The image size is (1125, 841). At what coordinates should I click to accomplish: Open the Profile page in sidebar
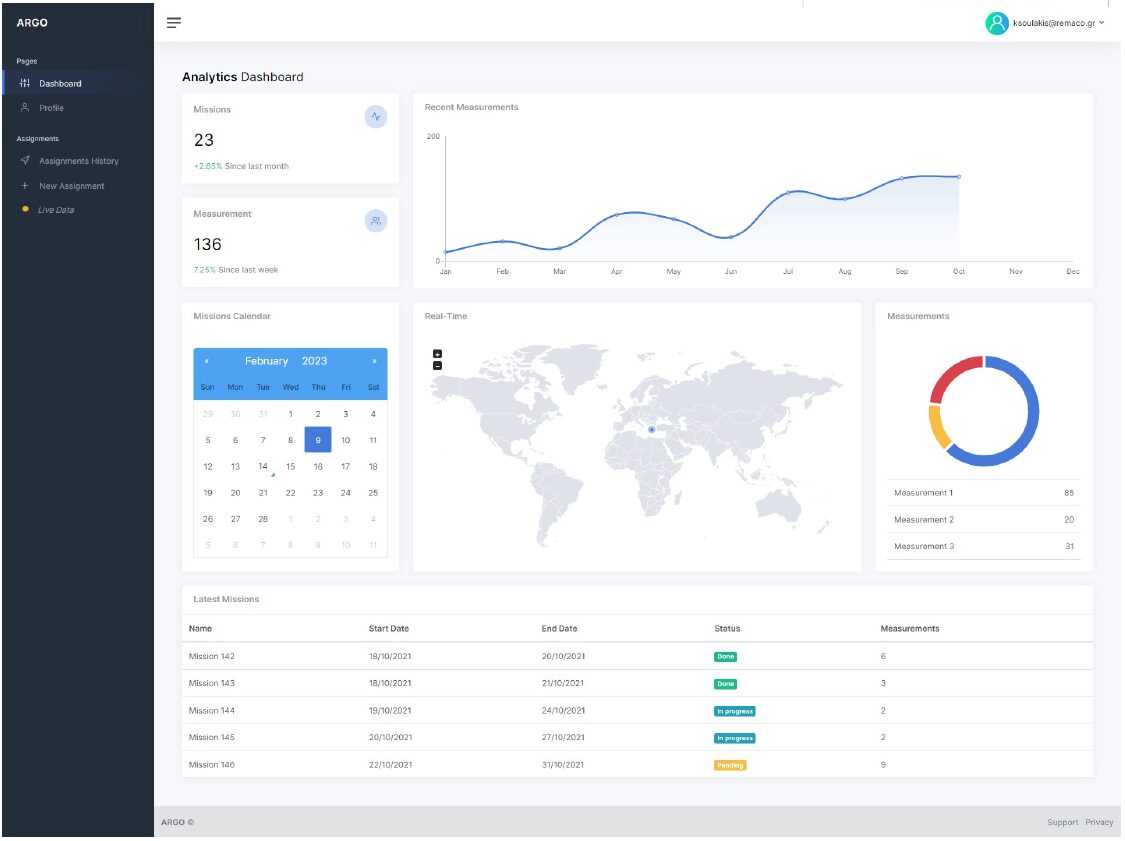[x=51, y=108]
